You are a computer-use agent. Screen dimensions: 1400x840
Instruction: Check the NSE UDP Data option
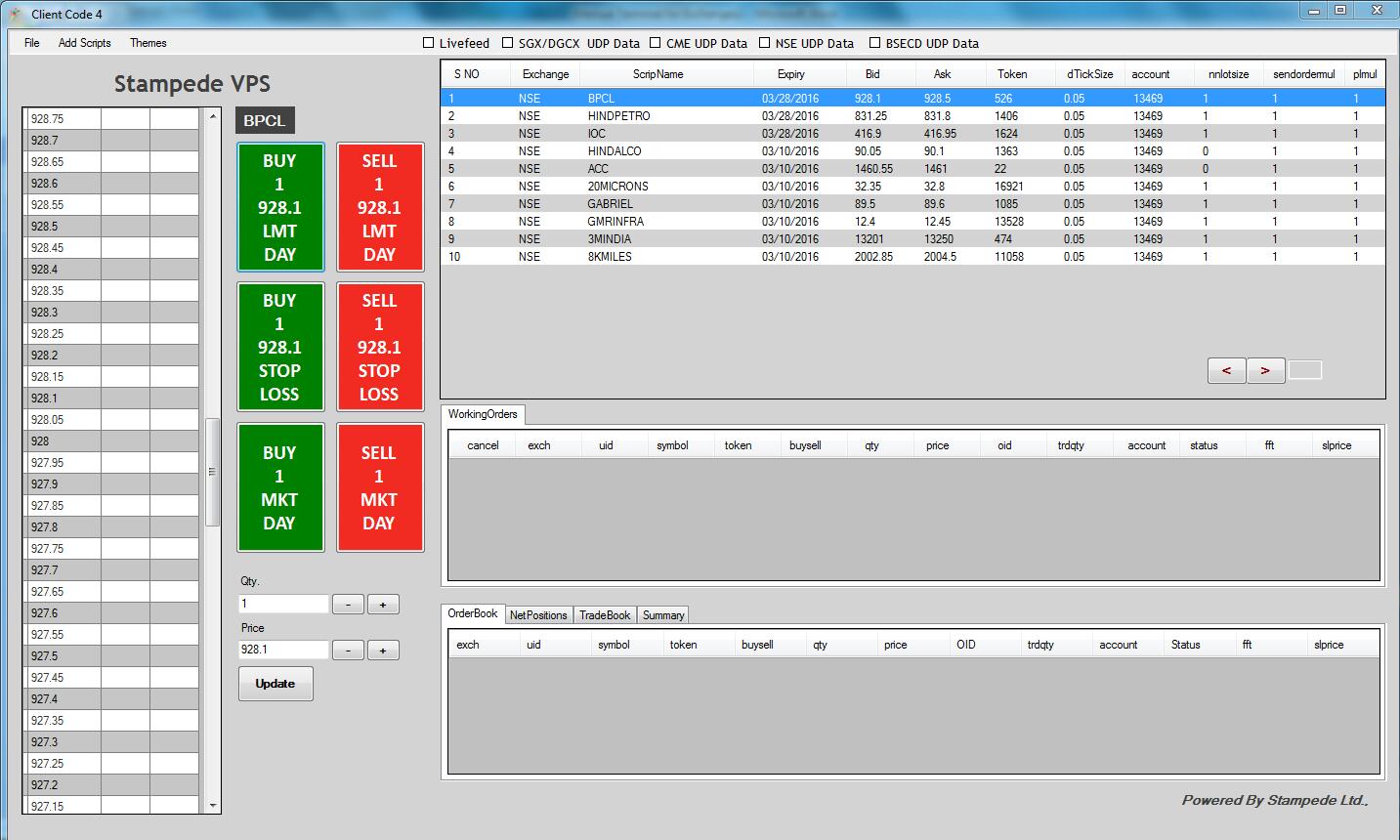point(764,43)
